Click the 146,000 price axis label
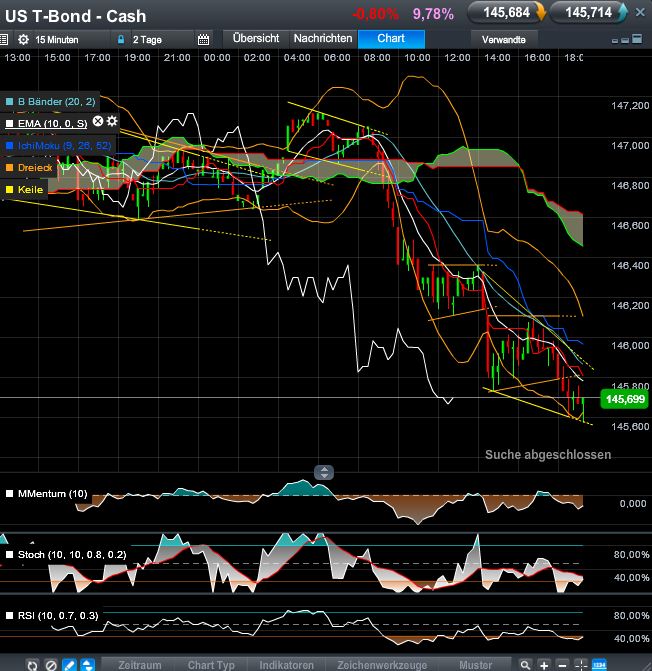The width and height of the screenshot is (652, 671). (x=630, y=346)
